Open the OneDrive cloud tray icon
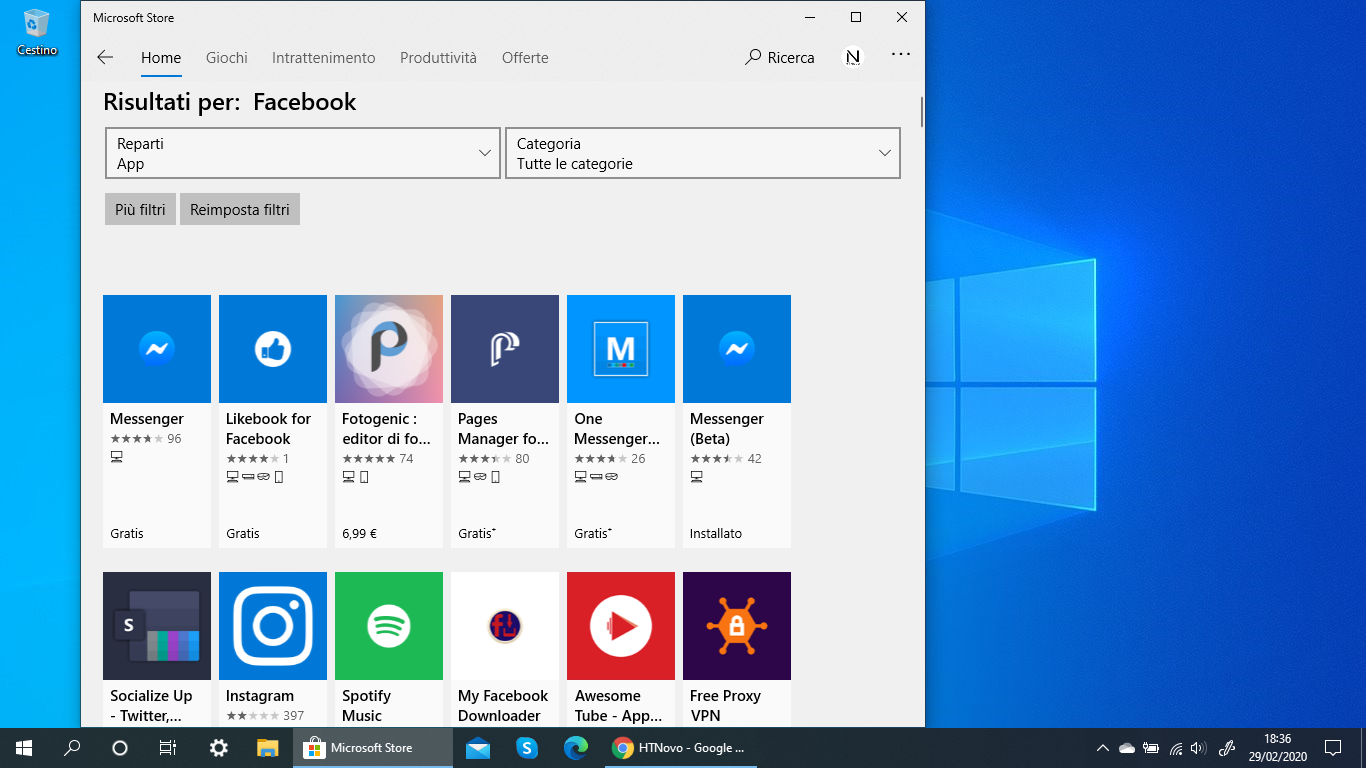 pos(1127,747)
